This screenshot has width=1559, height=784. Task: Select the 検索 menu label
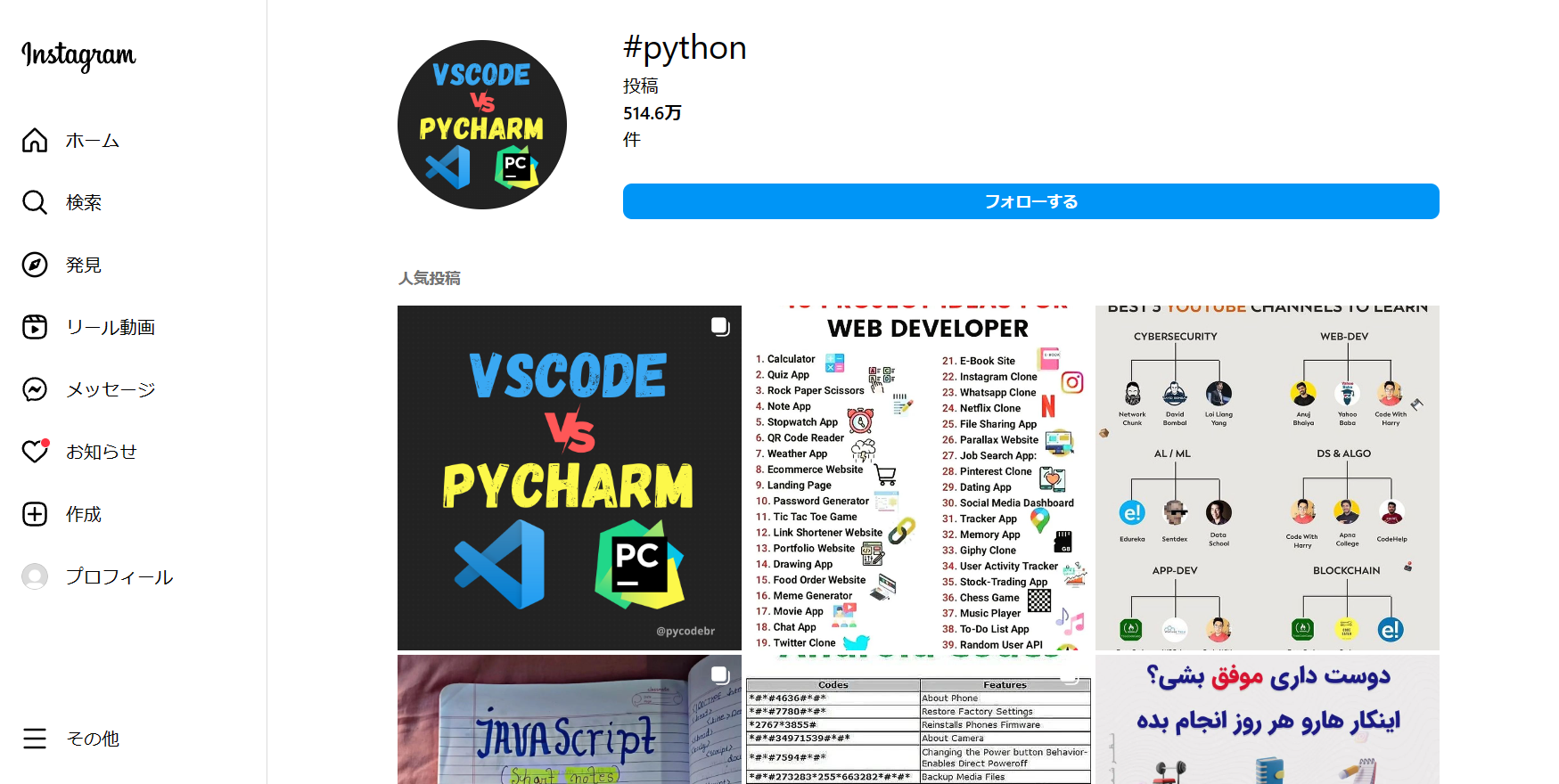coord(84,203)
